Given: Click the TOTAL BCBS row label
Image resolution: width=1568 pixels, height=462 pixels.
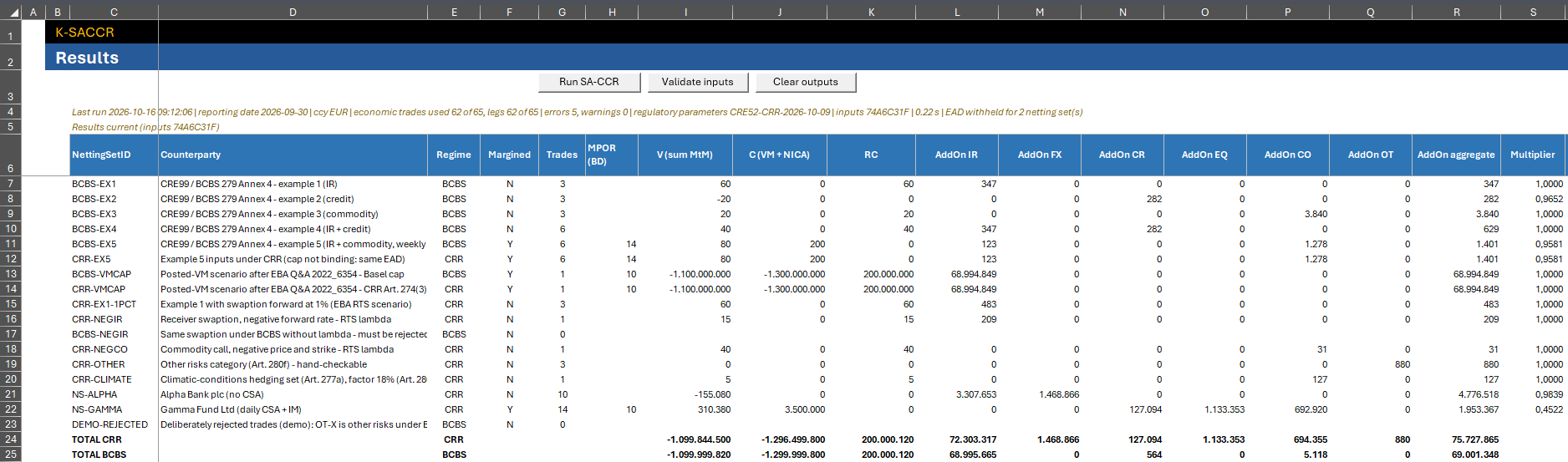Looking at the screenshot, I should coord(114,454).
